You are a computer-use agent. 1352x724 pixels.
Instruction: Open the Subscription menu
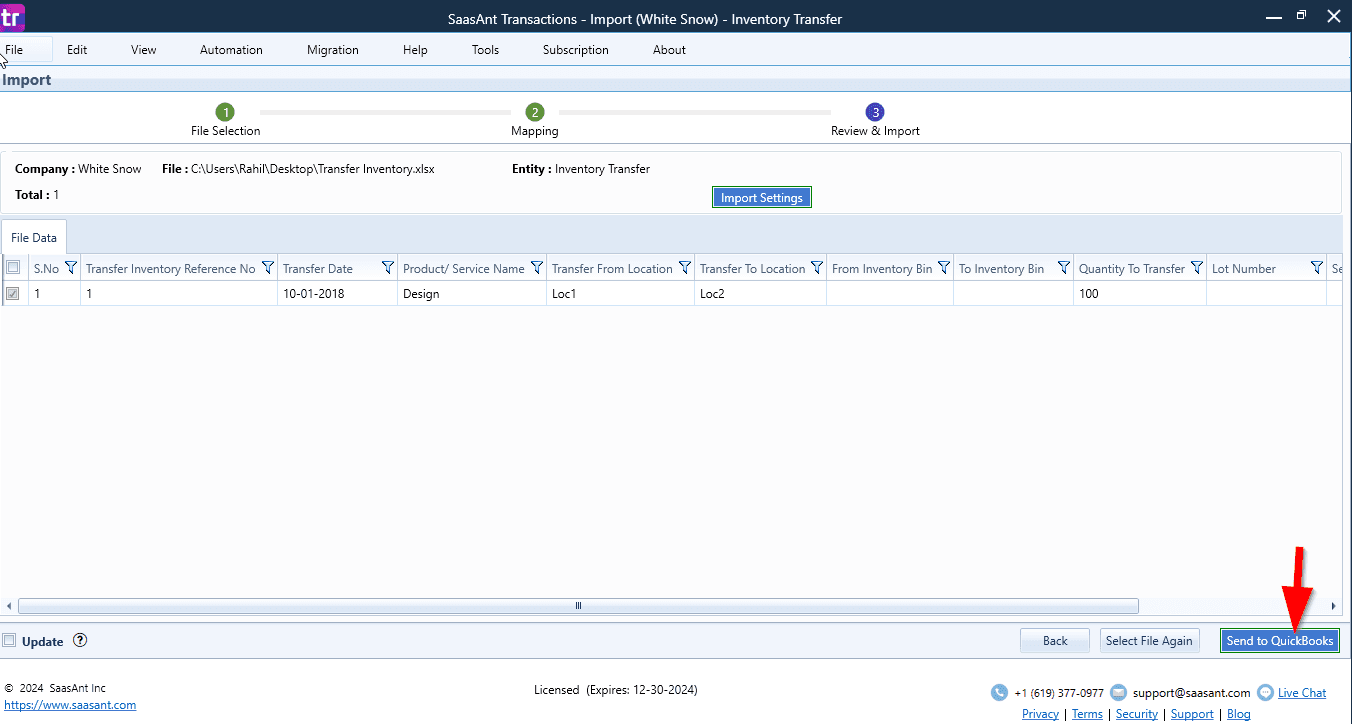(576, 50)
